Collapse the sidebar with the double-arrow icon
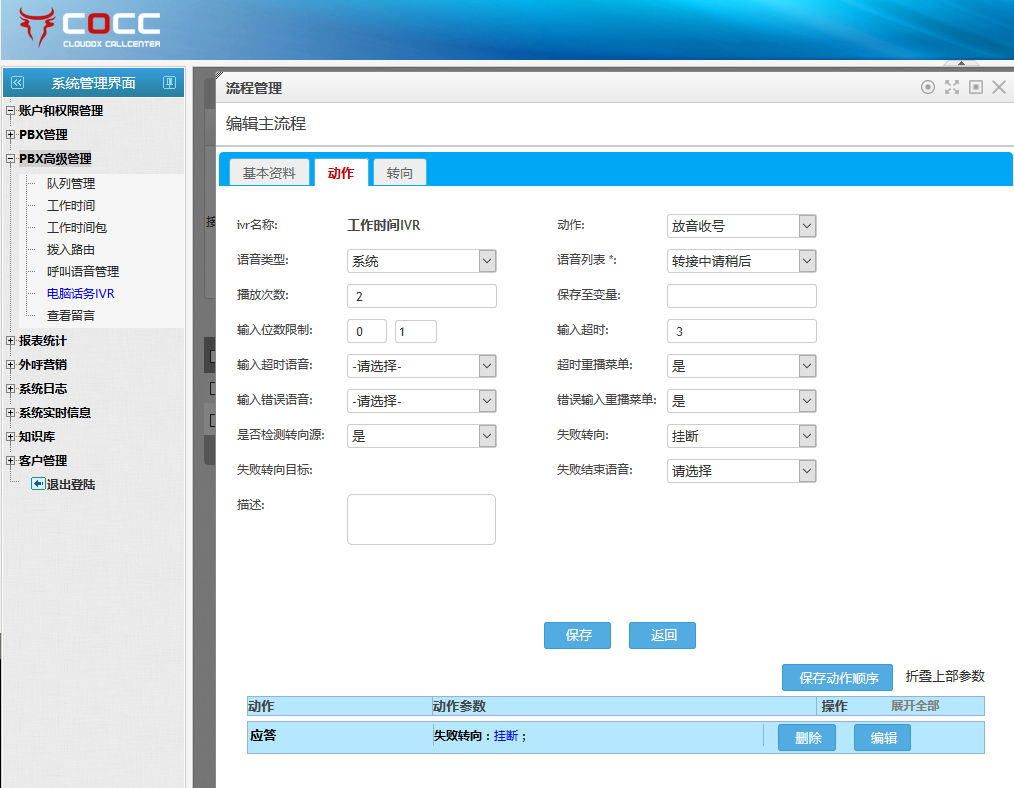Screen dimensions: 1014x788 17,83
